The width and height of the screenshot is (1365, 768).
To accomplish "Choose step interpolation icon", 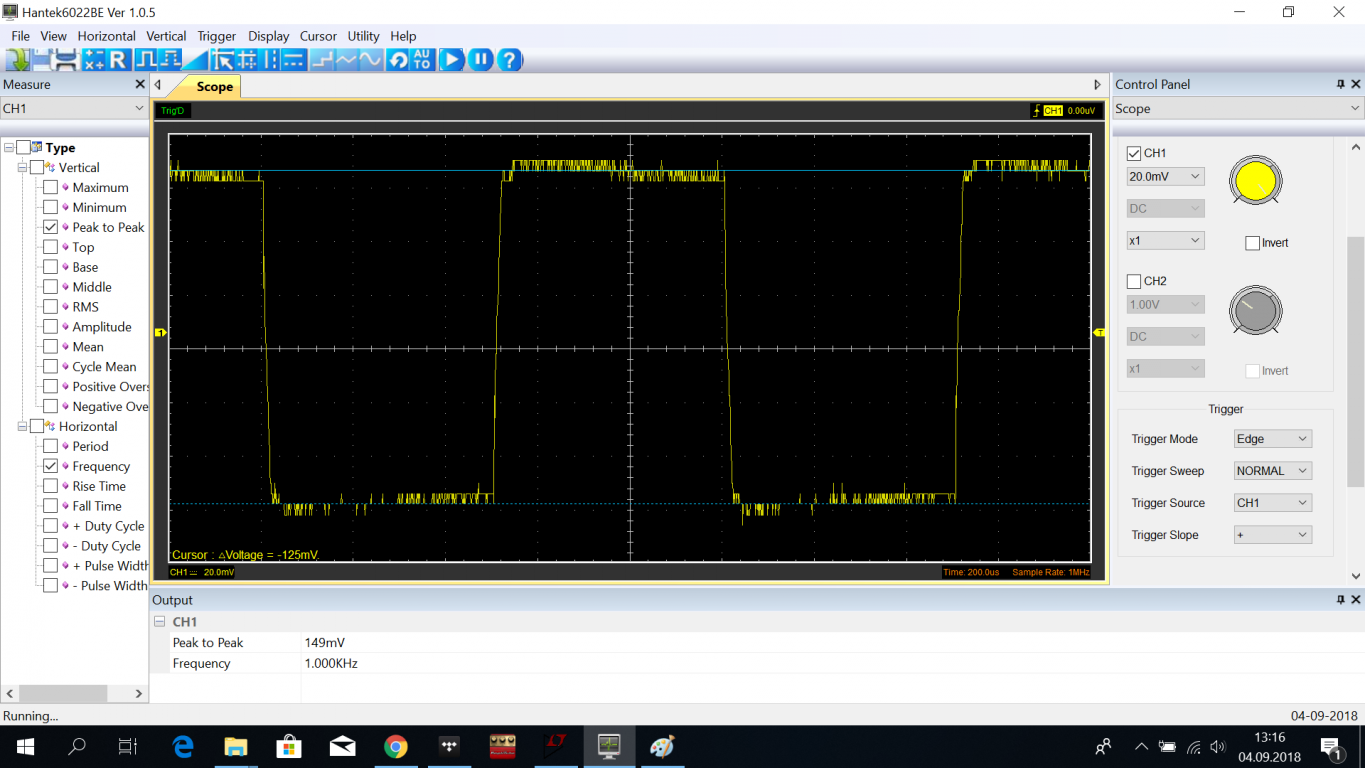I will pos(322,60).
